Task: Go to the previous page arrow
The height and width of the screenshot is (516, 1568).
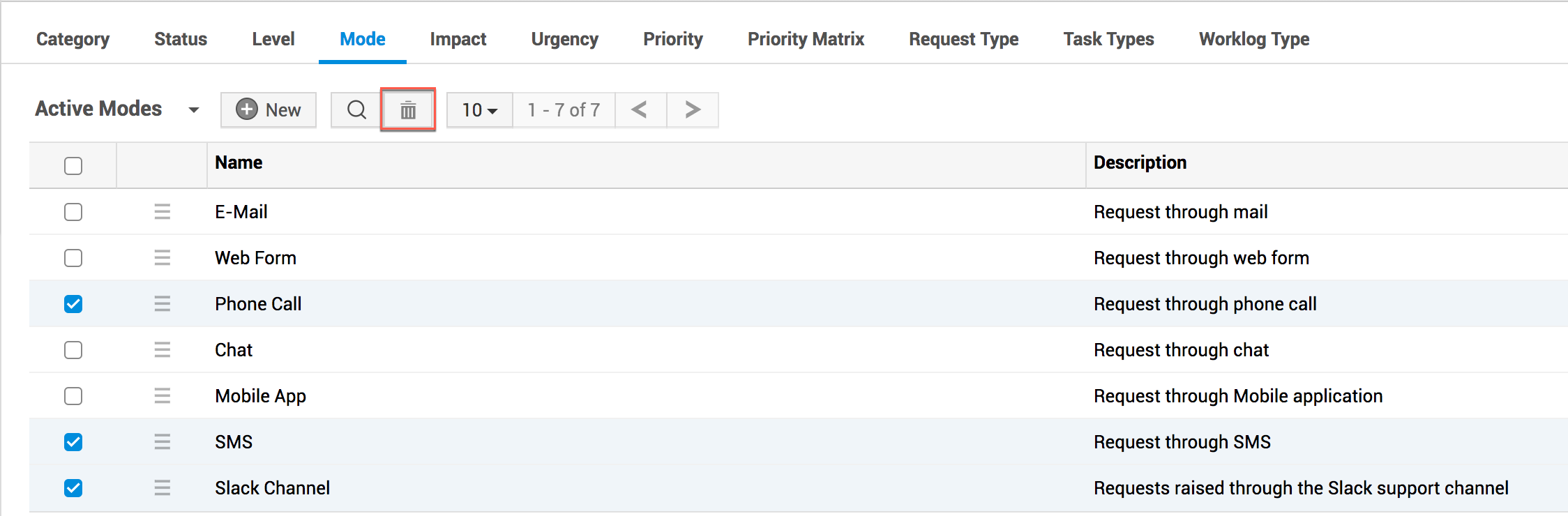Action: tap(640, 110)
